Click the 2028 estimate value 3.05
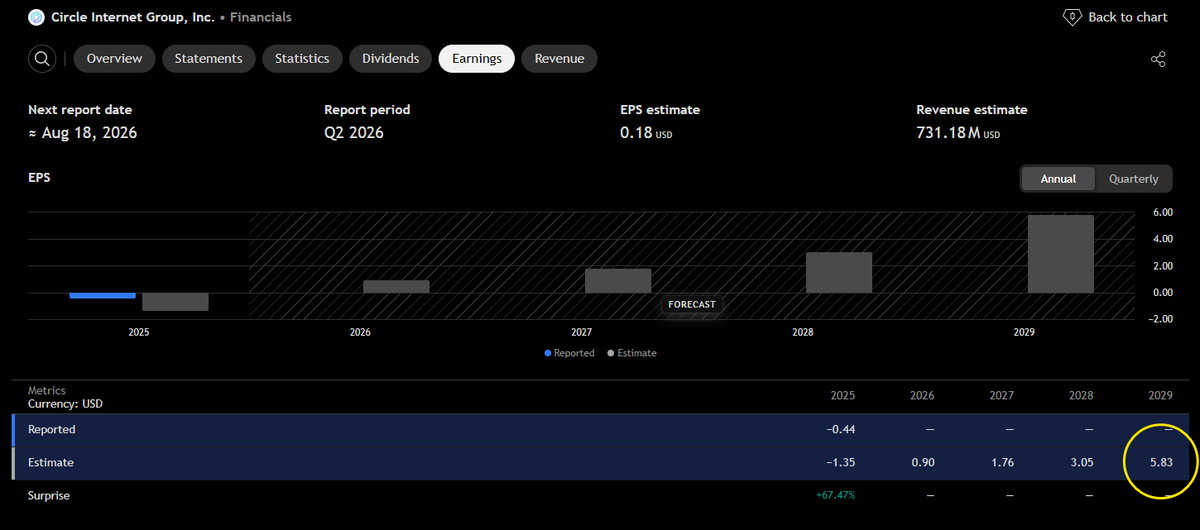This screenshot has height=530, width=1200. 1081,463
